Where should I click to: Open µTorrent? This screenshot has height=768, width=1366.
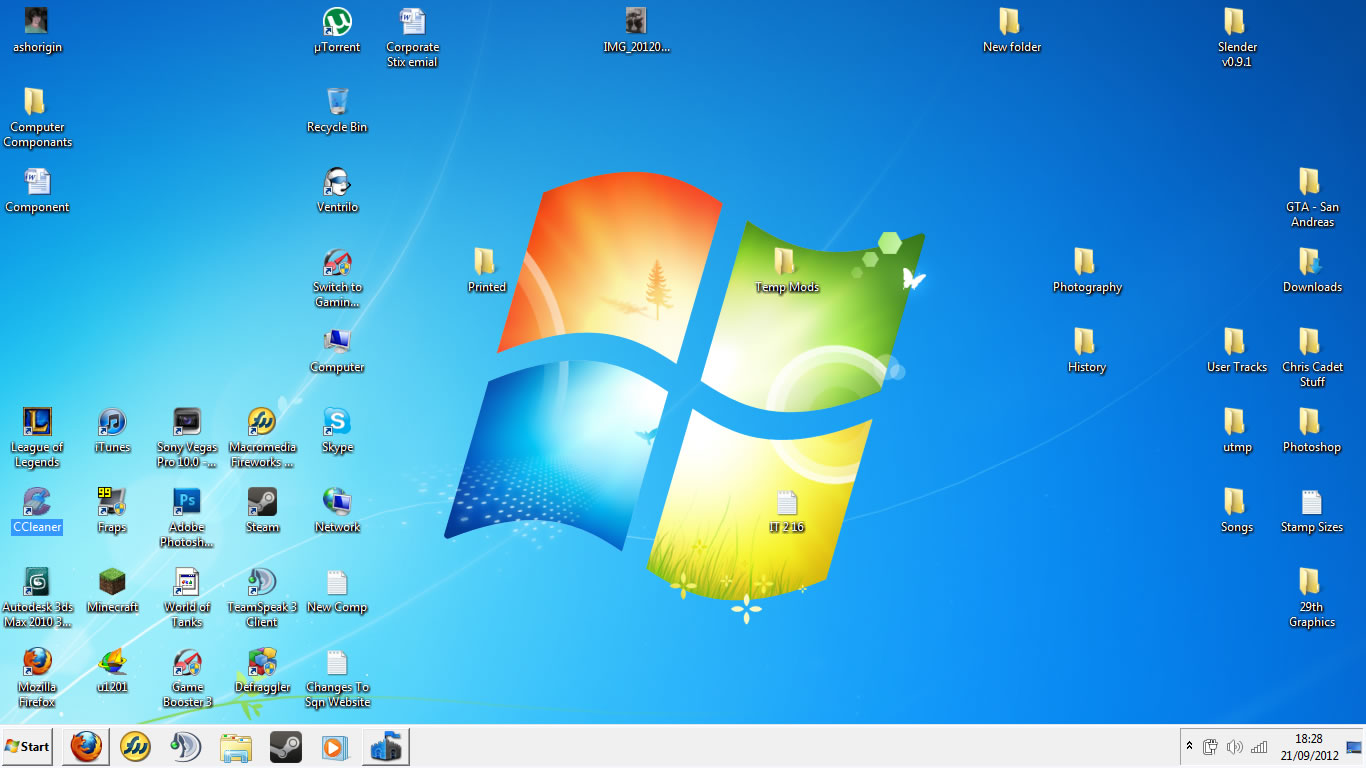pyautogui.click(x=337, y=21)
